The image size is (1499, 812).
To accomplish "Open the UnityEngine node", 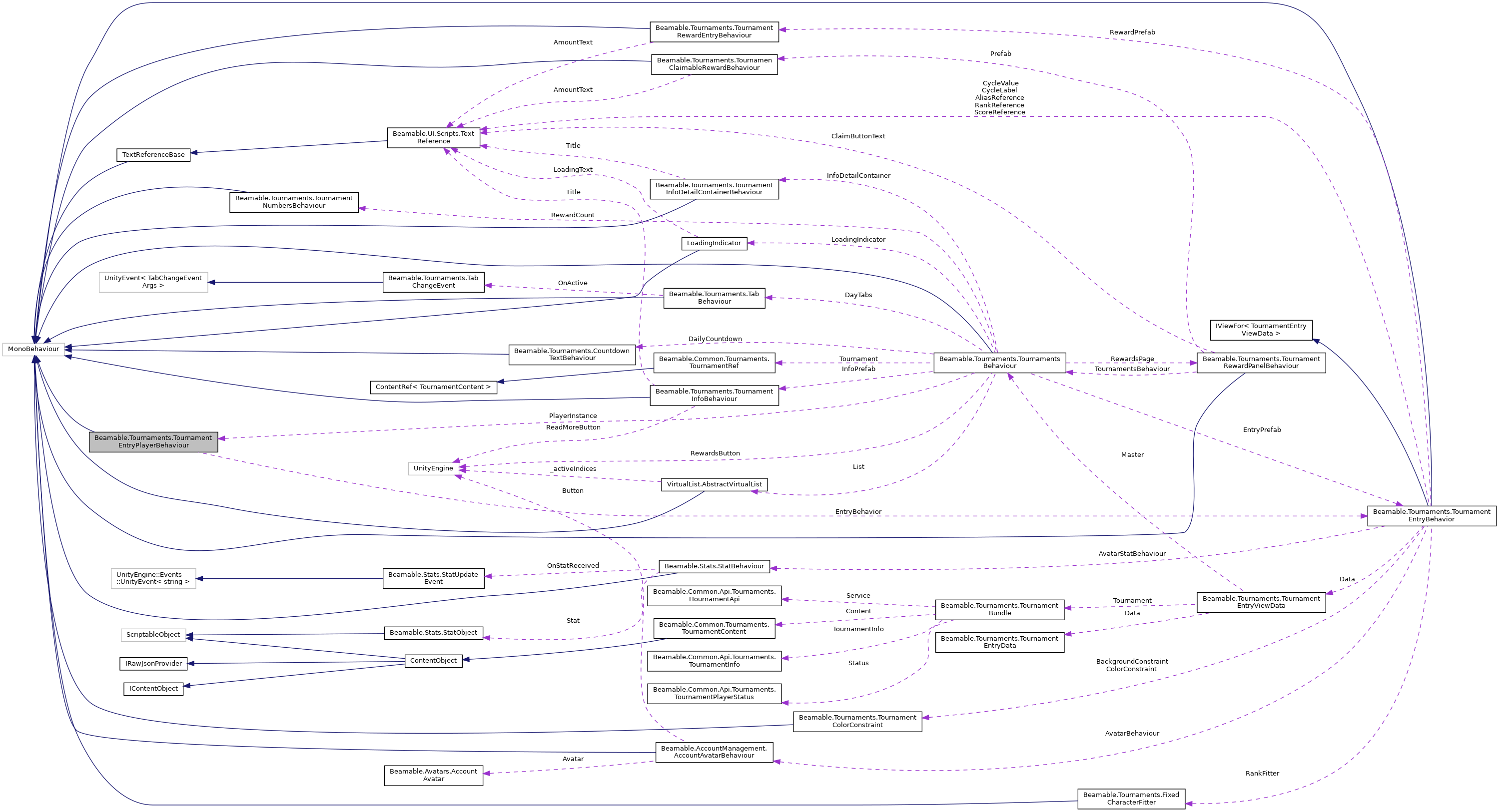I will 433,467.
